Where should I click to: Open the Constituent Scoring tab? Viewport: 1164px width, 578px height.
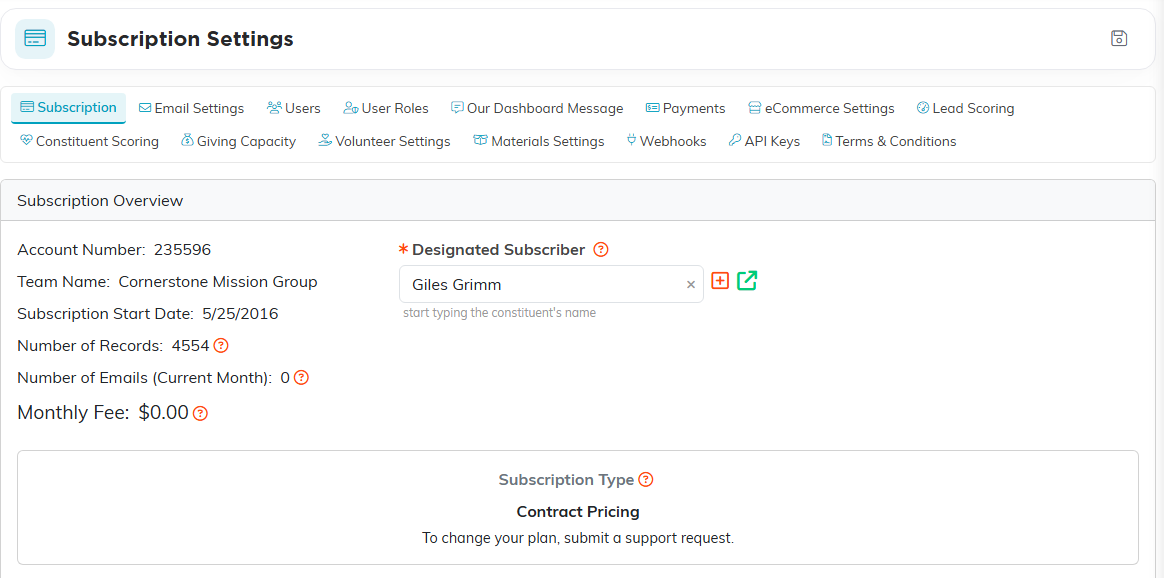tap(89, 141)
